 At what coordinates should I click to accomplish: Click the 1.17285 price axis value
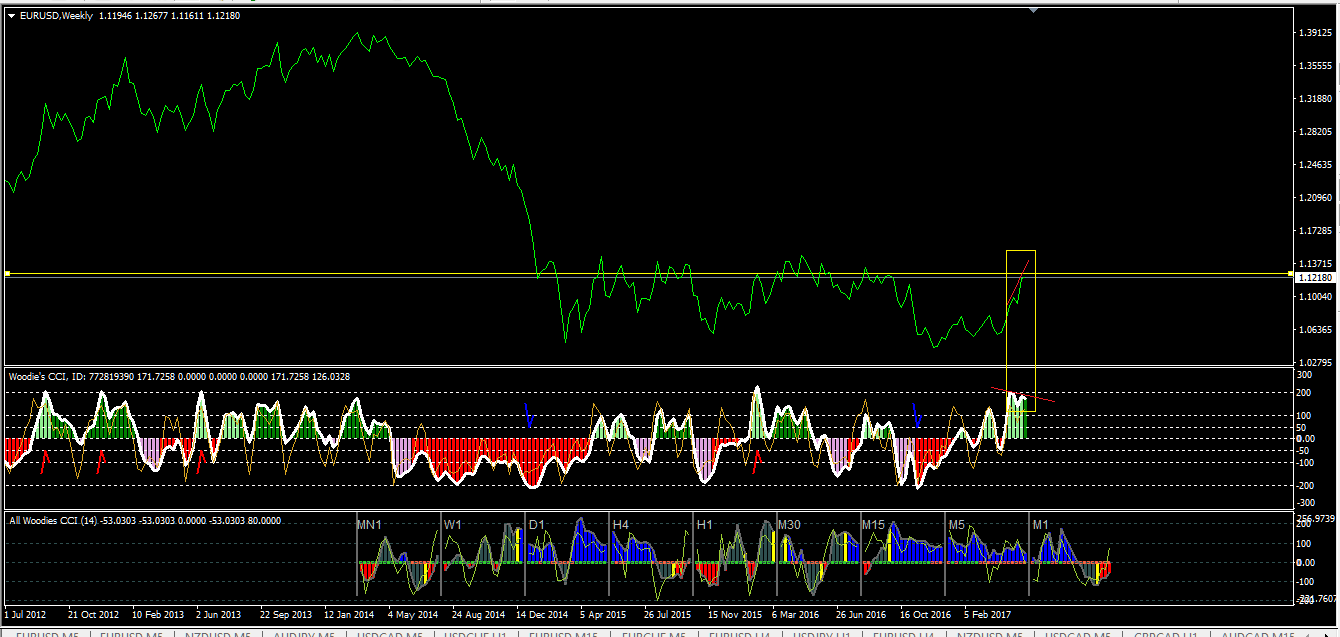[x=1316, y=231]
